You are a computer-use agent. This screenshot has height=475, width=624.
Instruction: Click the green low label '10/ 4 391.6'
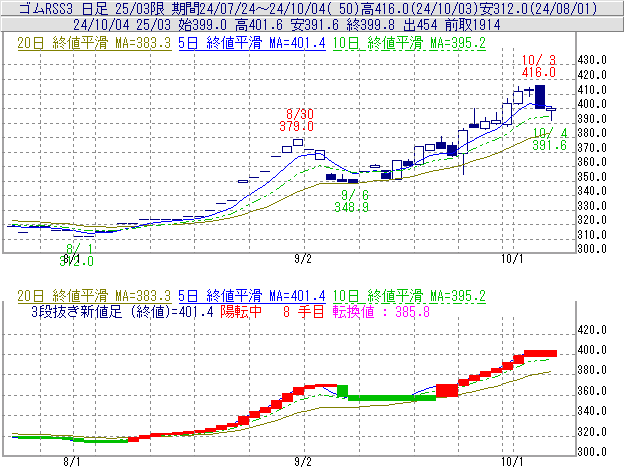point(550,139)
